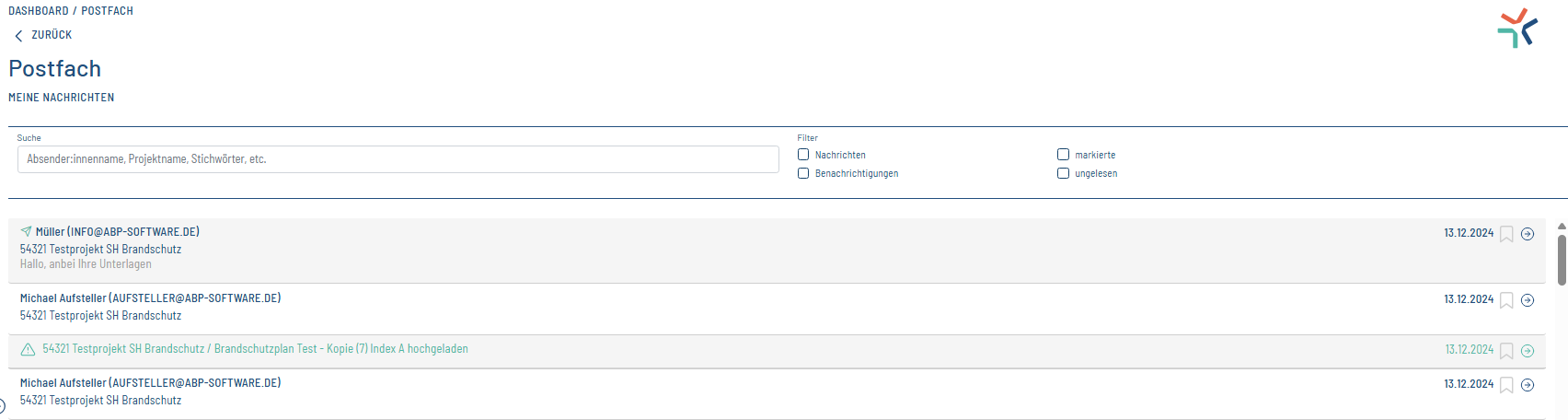1568x420 pixels.
Task: Navigate to Dashboard in the breadcrumb
Action: (x=39, y=11)
